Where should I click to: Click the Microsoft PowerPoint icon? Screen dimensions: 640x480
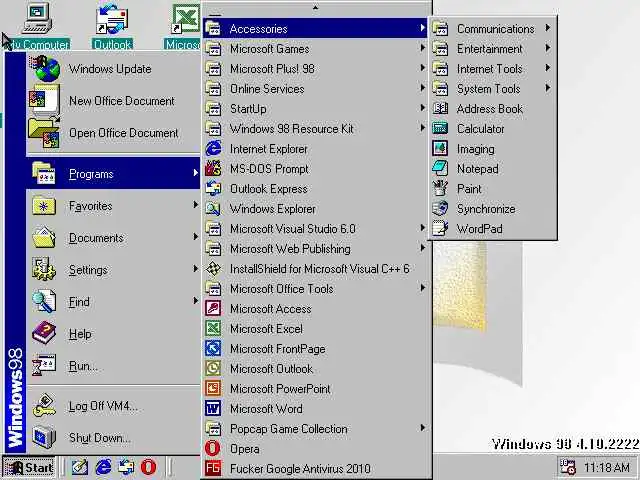pyautogui.click(x=213, y=389)
